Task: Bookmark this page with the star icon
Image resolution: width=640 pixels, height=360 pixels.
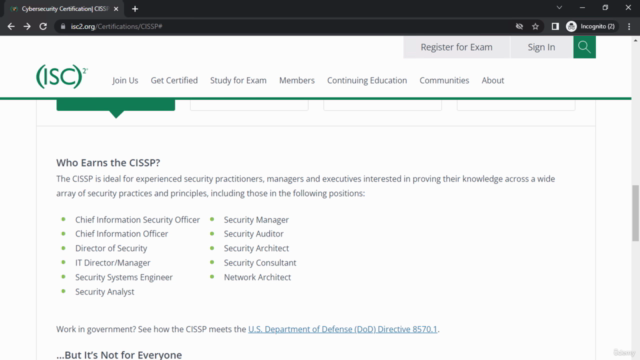Action: coord(536,27)
